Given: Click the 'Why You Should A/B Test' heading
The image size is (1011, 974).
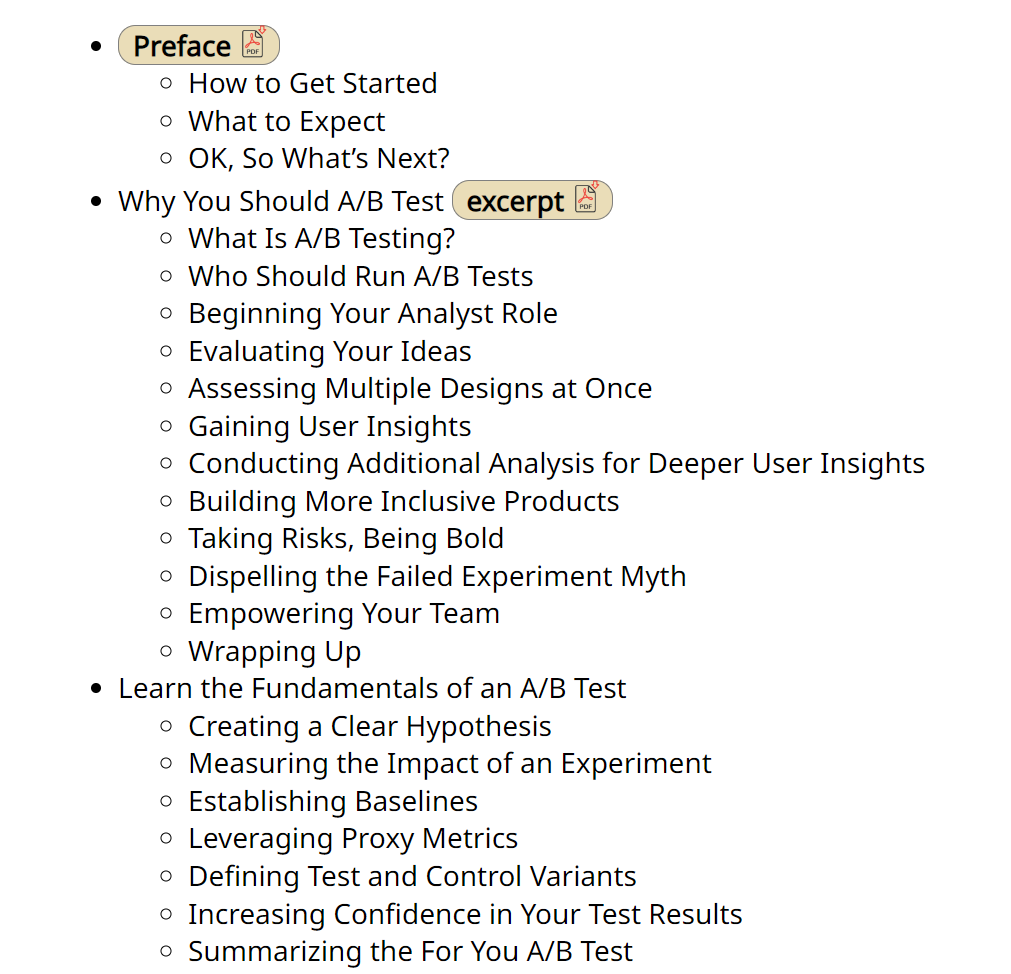Looking at the screenshot, I should (281, 201).
